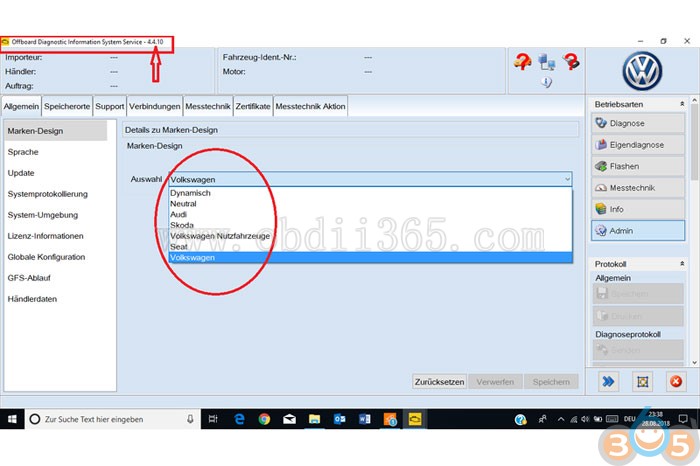
Task: Click the blue double-arrow forward icon
Action: point(608,382)
